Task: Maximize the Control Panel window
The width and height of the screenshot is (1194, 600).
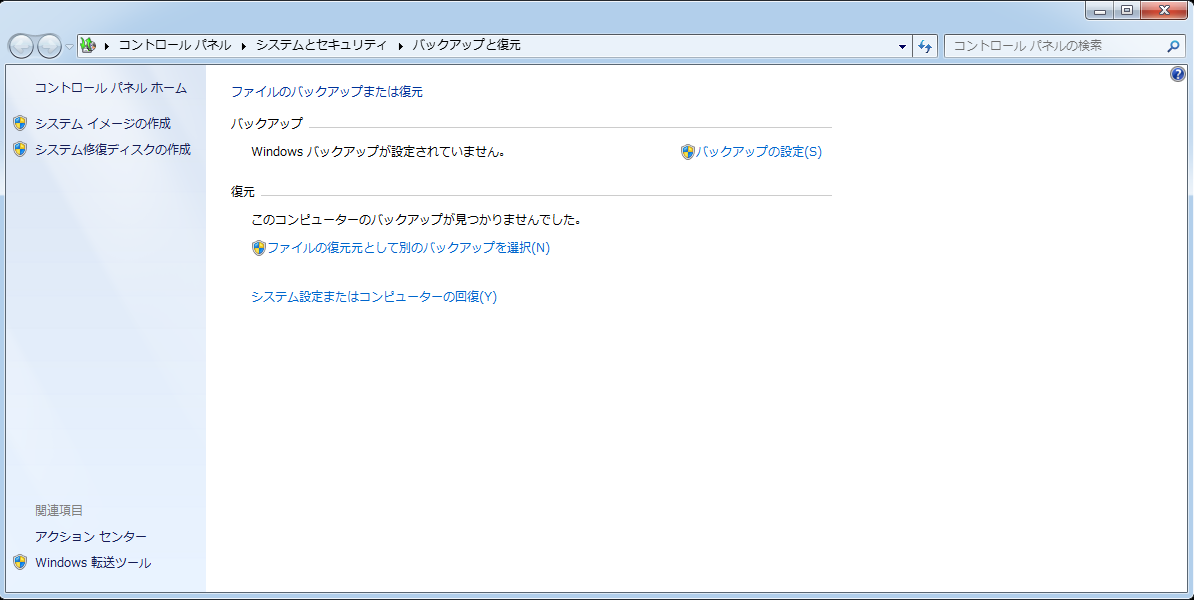Action: (1127, 11)
